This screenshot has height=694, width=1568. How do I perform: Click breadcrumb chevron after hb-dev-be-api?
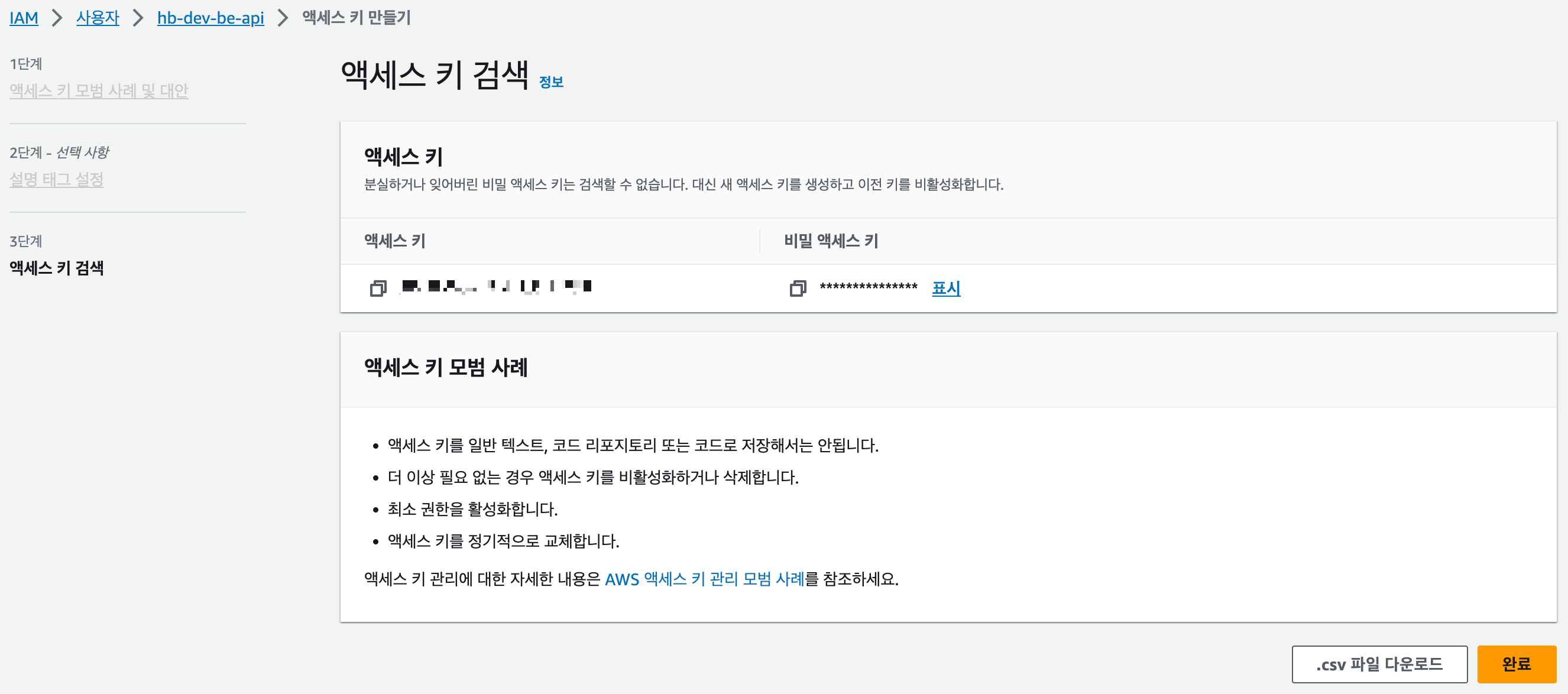point(283,18)
